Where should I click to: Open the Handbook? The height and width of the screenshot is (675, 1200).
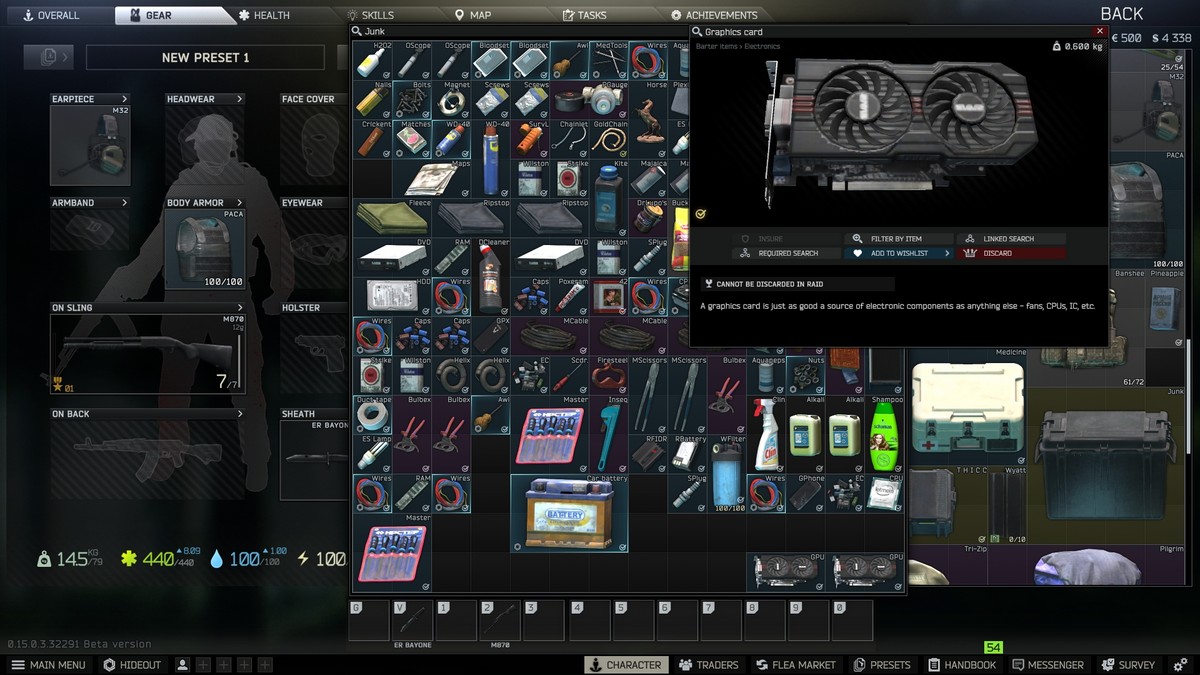961,664
